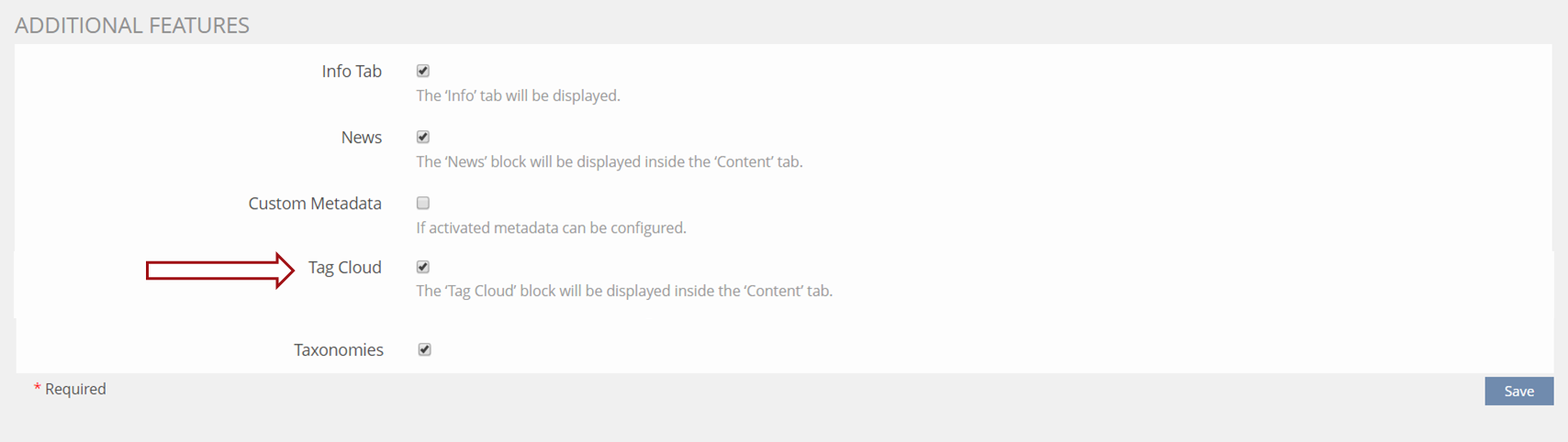This screenshot has width=1568, height=442.
Task: Enable the Custom Metadata checkbox
Action: pos(423,203)
